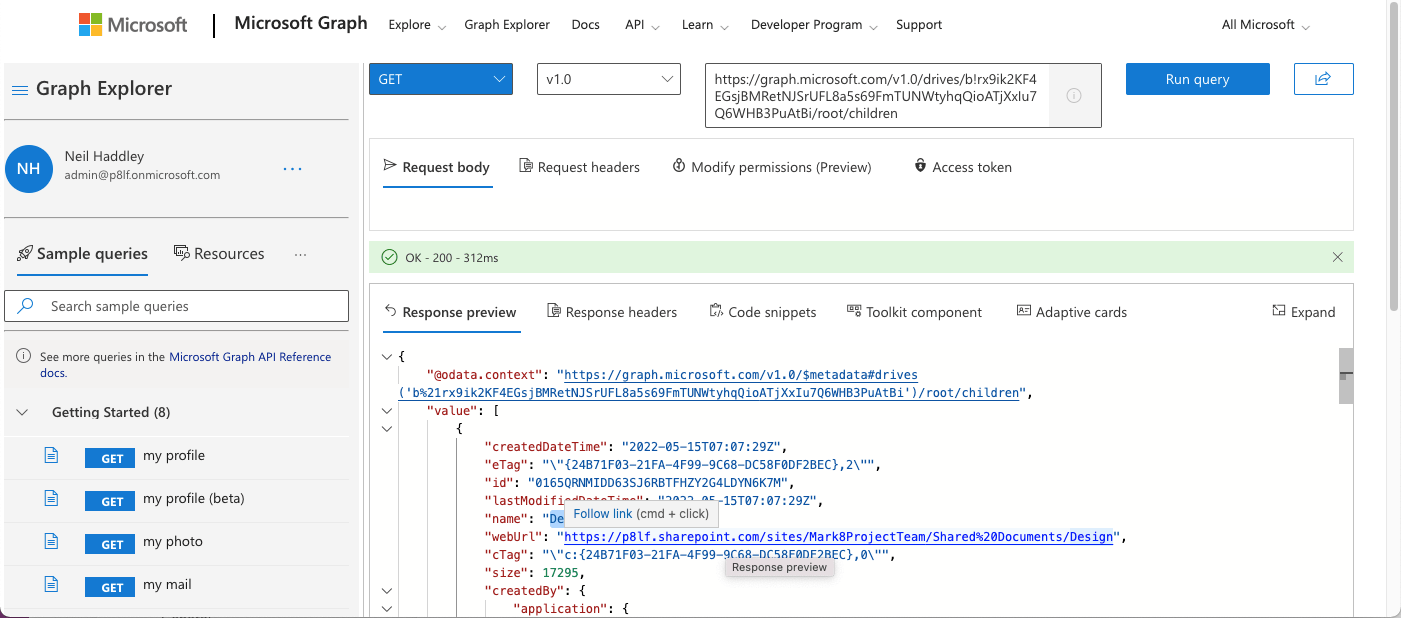Collapse the Getting Started query group
This screenshot has width=1401, height=618.
tap(24, 412)
